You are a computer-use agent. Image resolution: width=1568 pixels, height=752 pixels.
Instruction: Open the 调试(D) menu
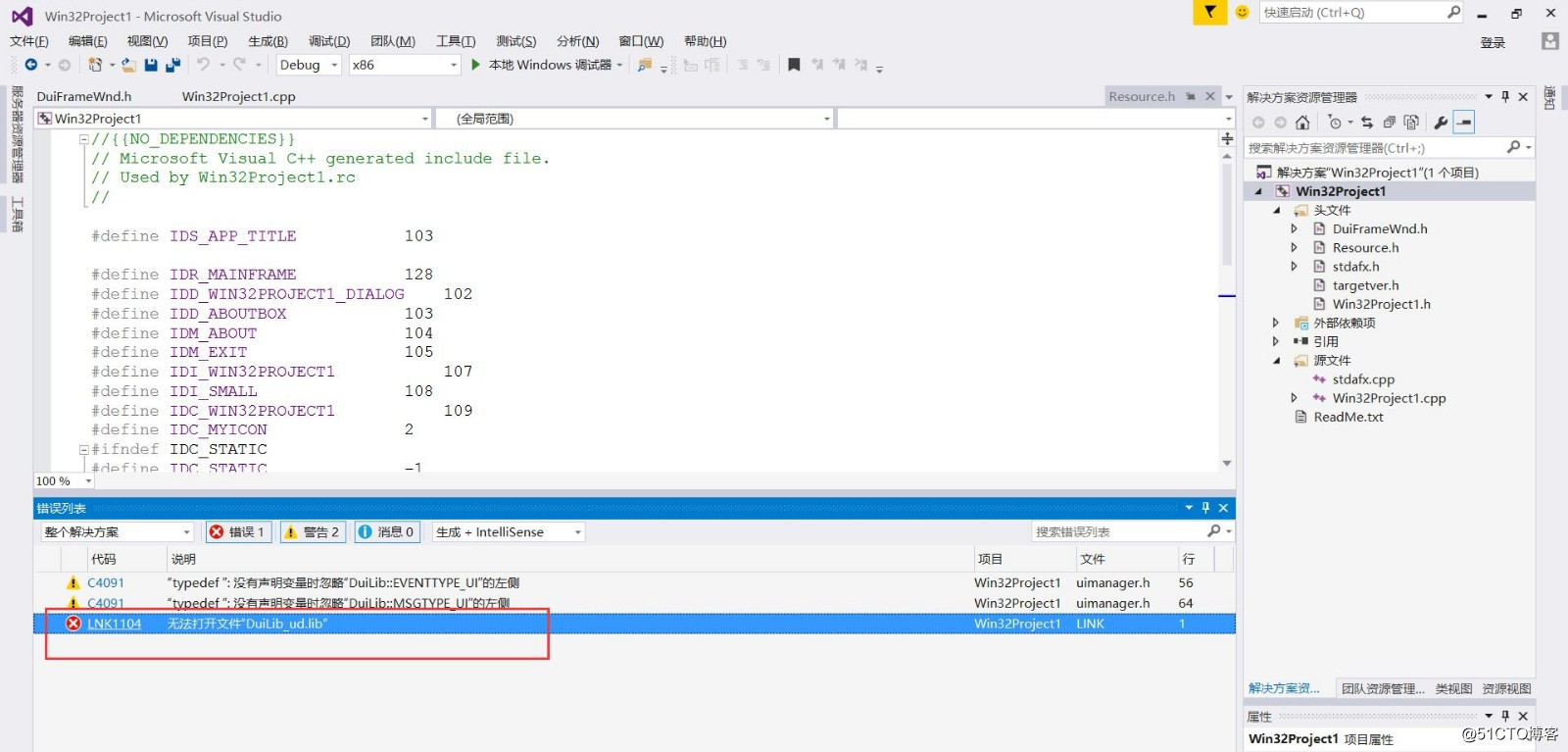[x=329, y=41]
